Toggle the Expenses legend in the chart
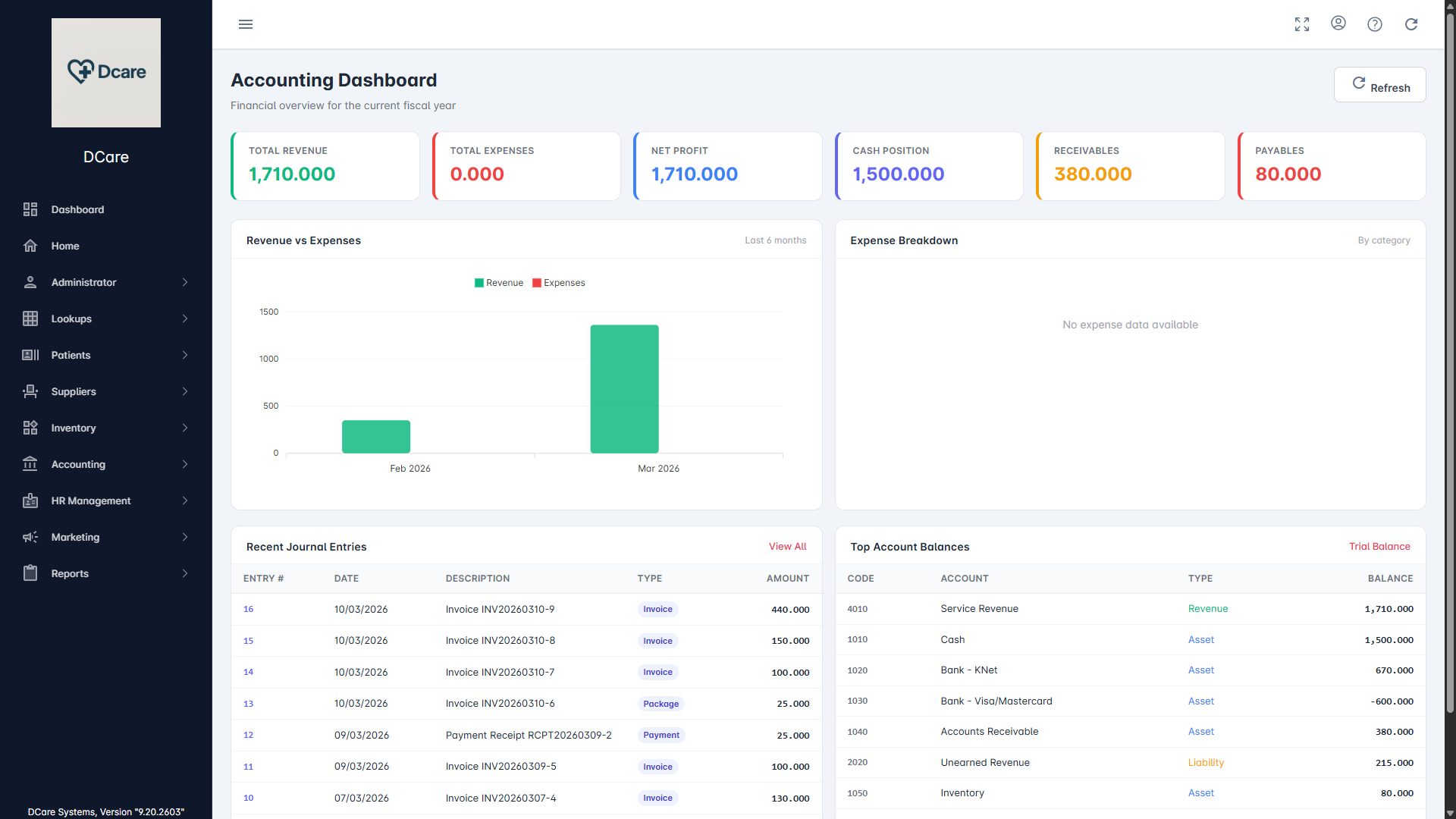 tap(559, 282)
